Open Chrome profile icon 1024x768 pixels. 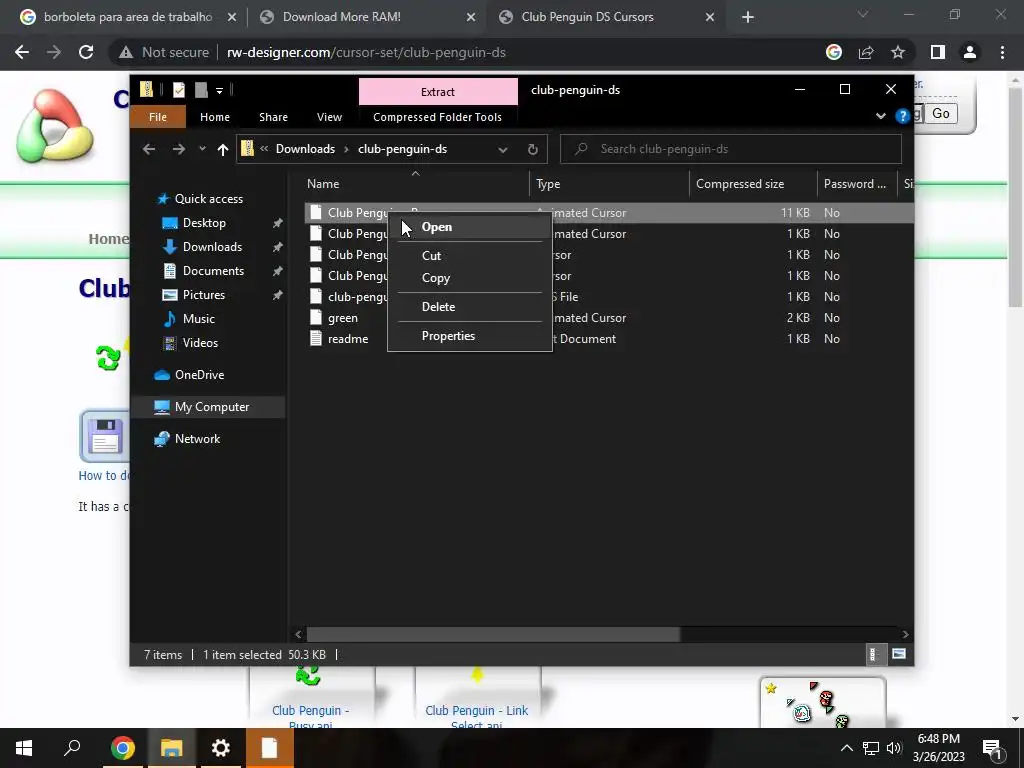point(970,52)
